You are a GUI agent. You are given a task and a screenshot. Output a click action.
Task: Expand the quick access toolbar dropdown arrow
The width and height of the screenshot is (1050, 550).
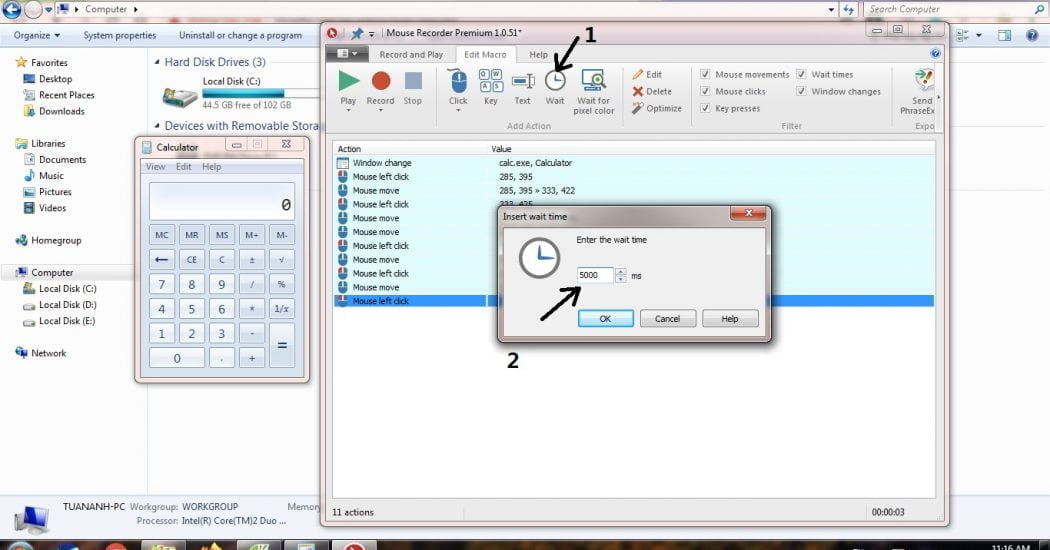click(372, 33)
